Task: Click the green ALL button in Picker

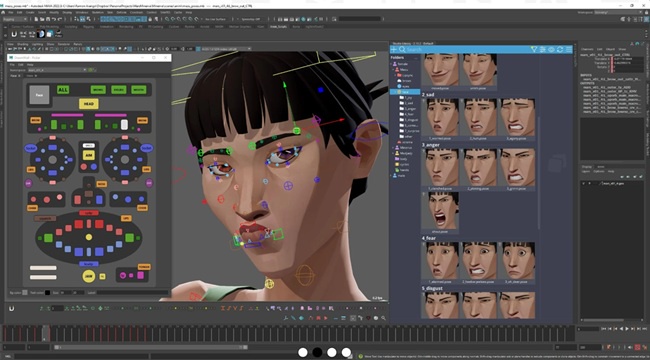Action: 63,90
